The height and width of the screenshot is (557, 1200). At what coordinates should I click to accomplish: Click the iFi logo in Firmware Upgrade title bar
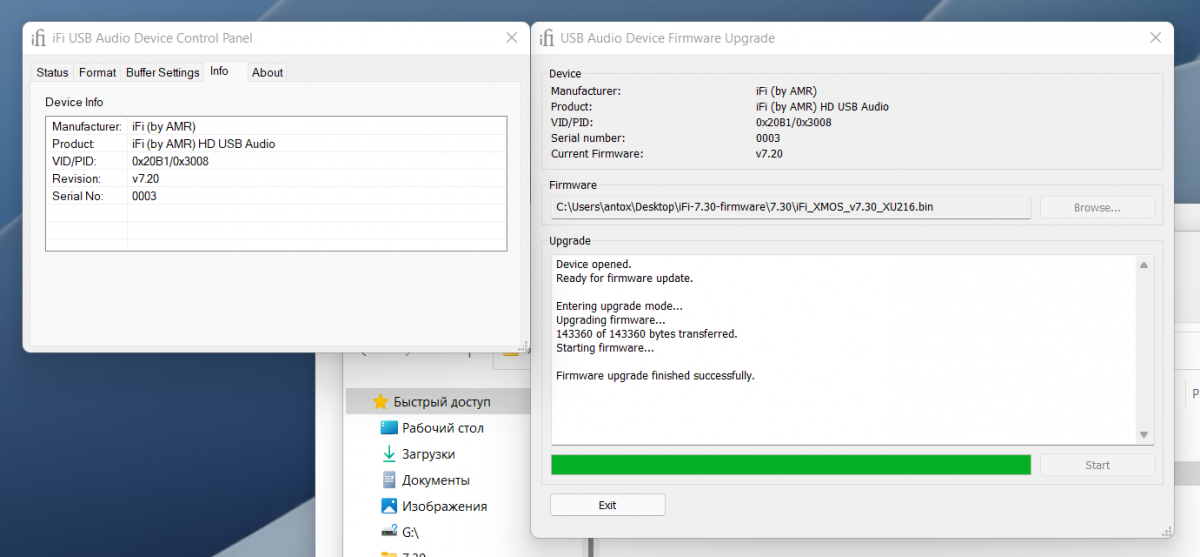pyautogui.click(x=546, y=38)
